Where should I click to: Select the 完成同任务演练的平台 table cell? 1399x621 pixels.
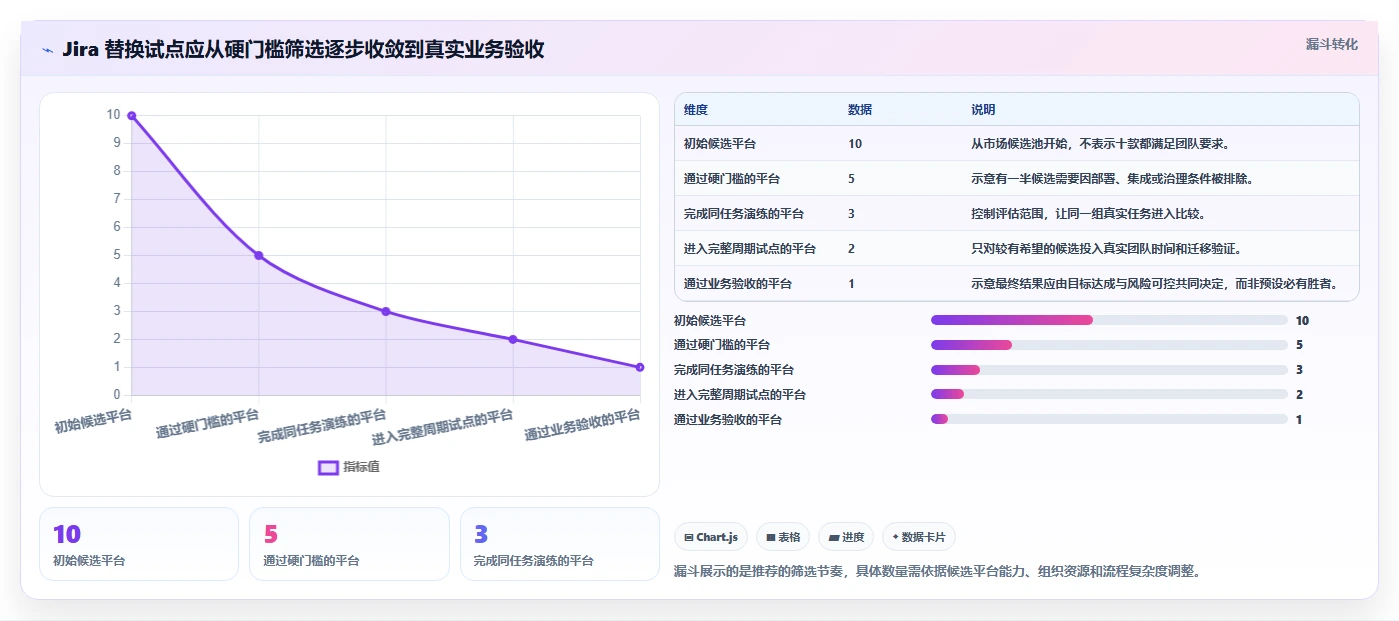744,214
